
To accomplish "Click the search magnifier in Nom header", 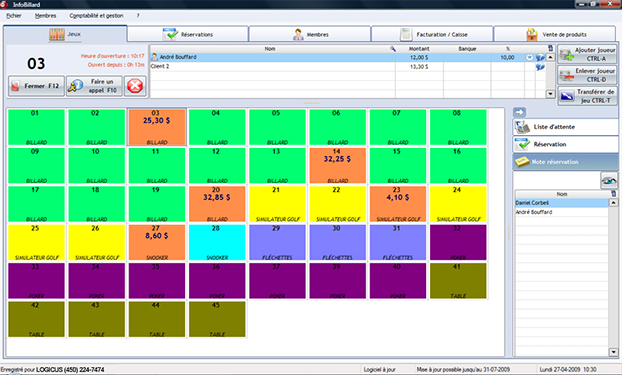I will [392, 48].
